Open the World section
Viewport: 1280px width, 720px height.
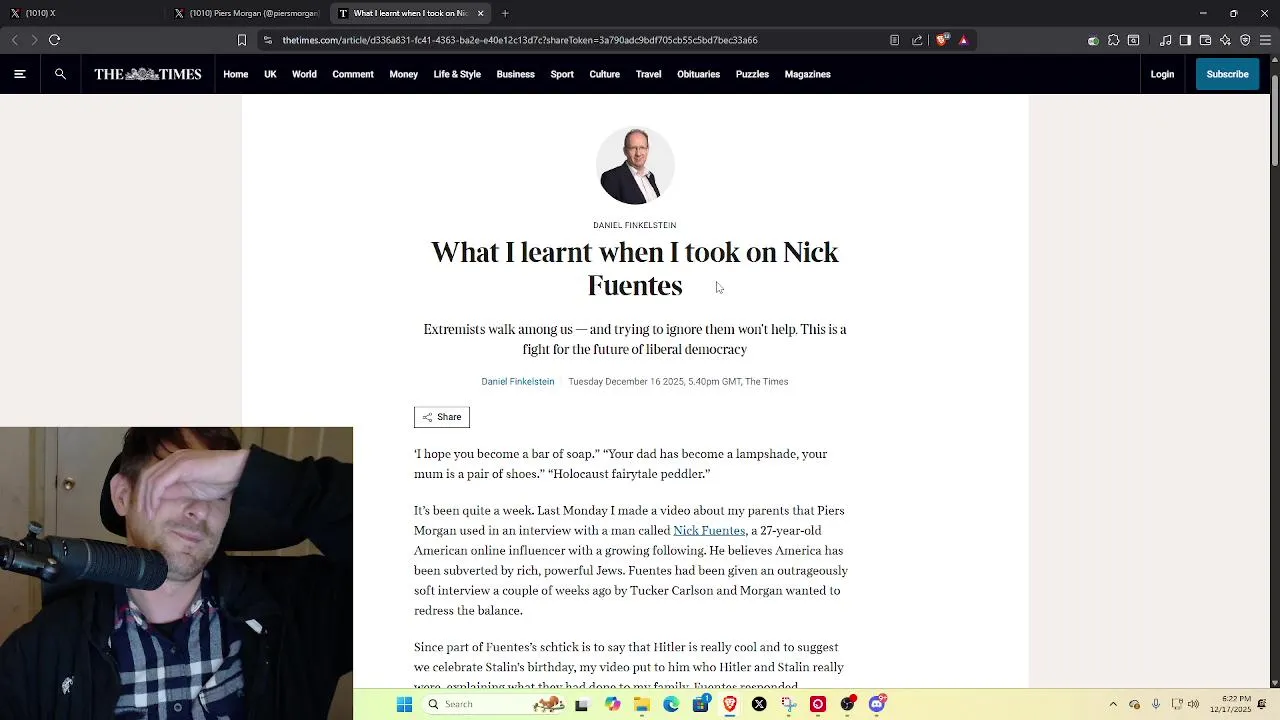(304, 74)
